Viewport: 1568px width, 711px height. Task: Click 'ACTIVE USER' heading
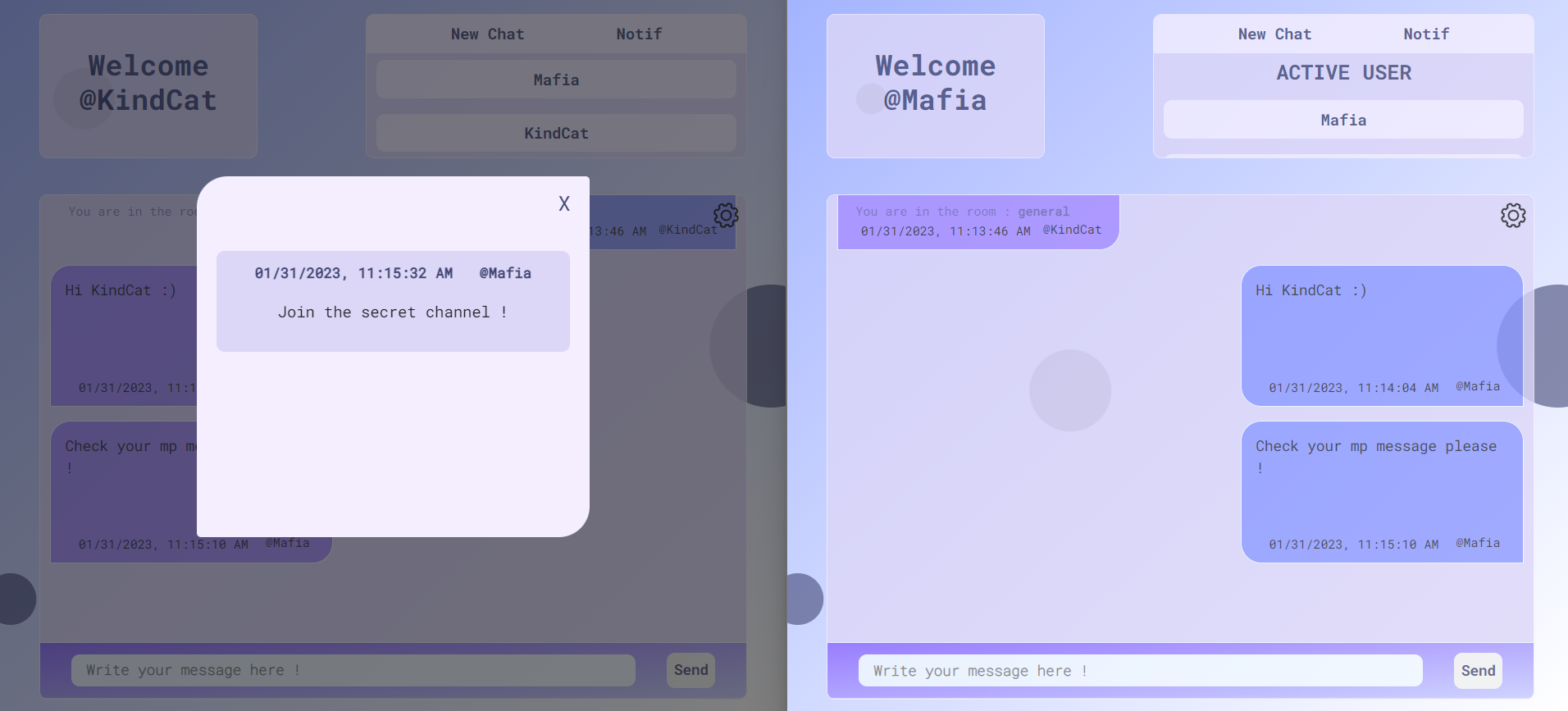pos(1343,73)
